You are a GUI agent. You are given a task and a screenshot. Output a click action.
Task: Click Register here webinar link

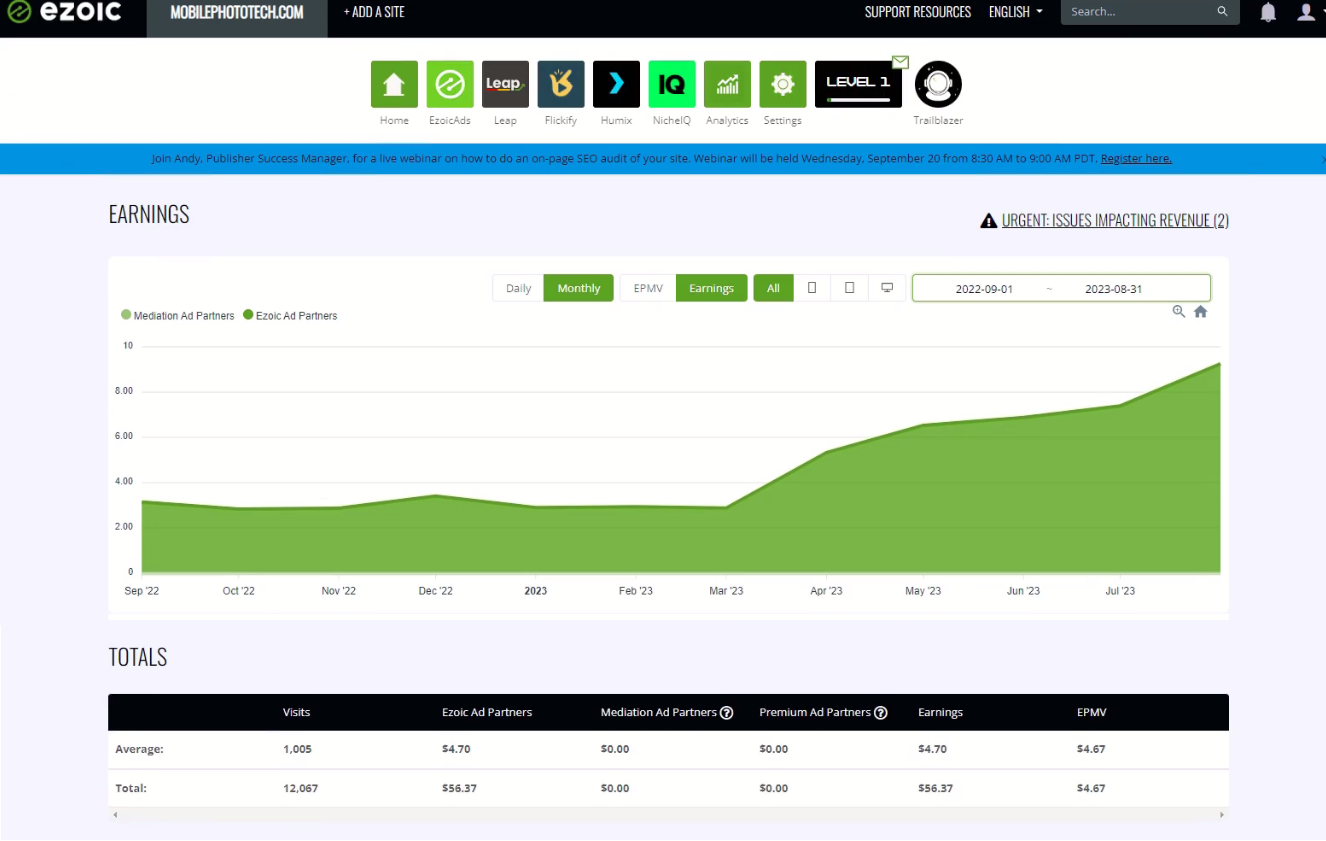point(1136,158)
